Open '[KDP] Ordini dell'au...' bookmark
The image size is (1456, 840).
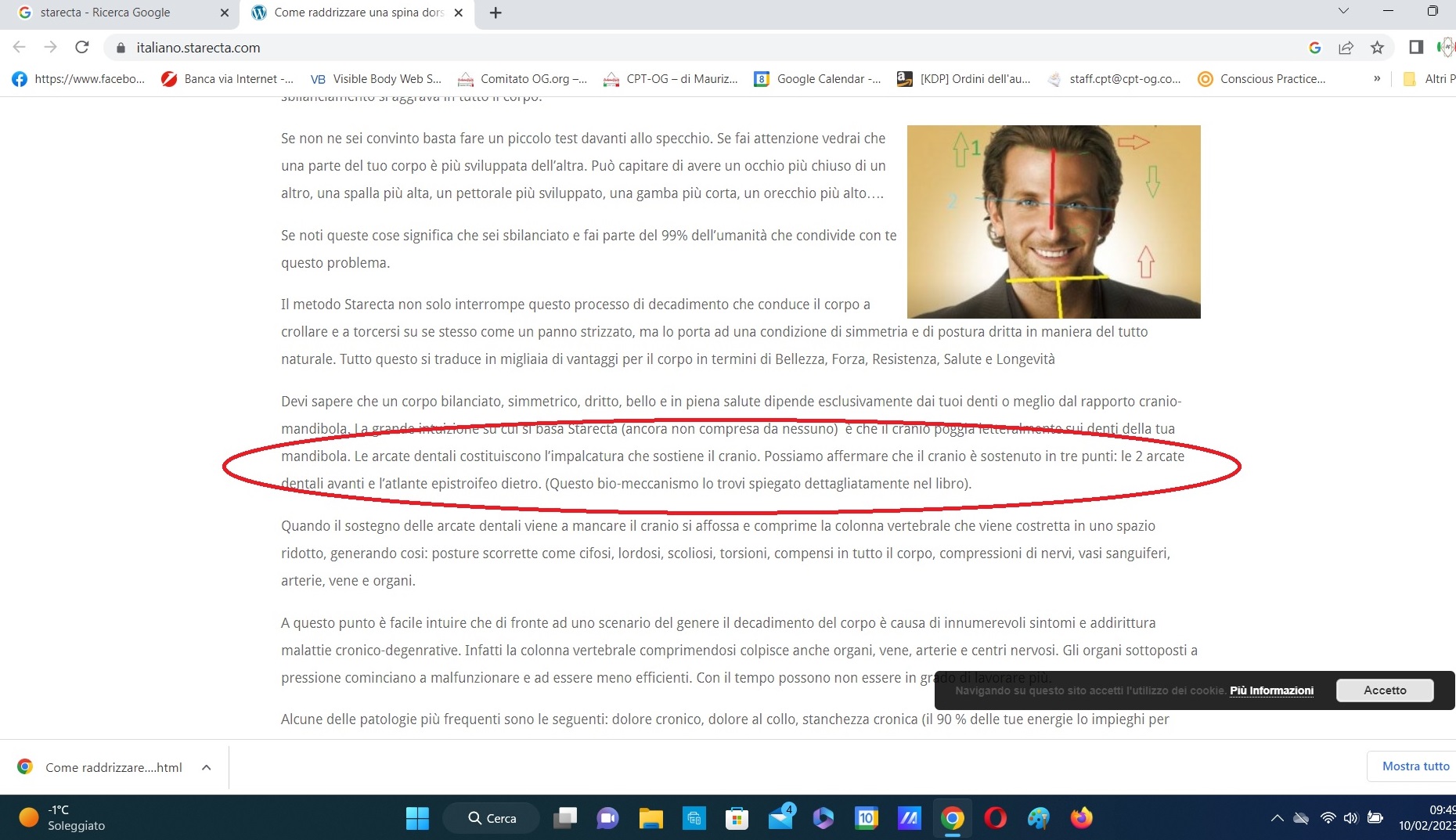tap(964, 79)
